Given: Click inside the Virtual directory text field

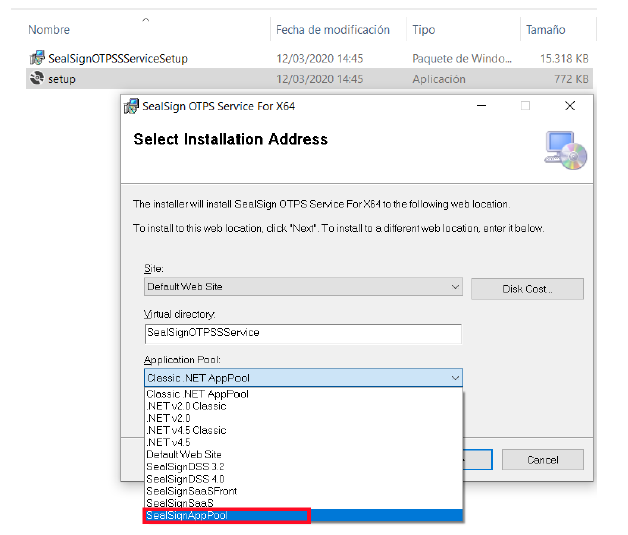Looking at the screenshot, I should click(302, 333).
